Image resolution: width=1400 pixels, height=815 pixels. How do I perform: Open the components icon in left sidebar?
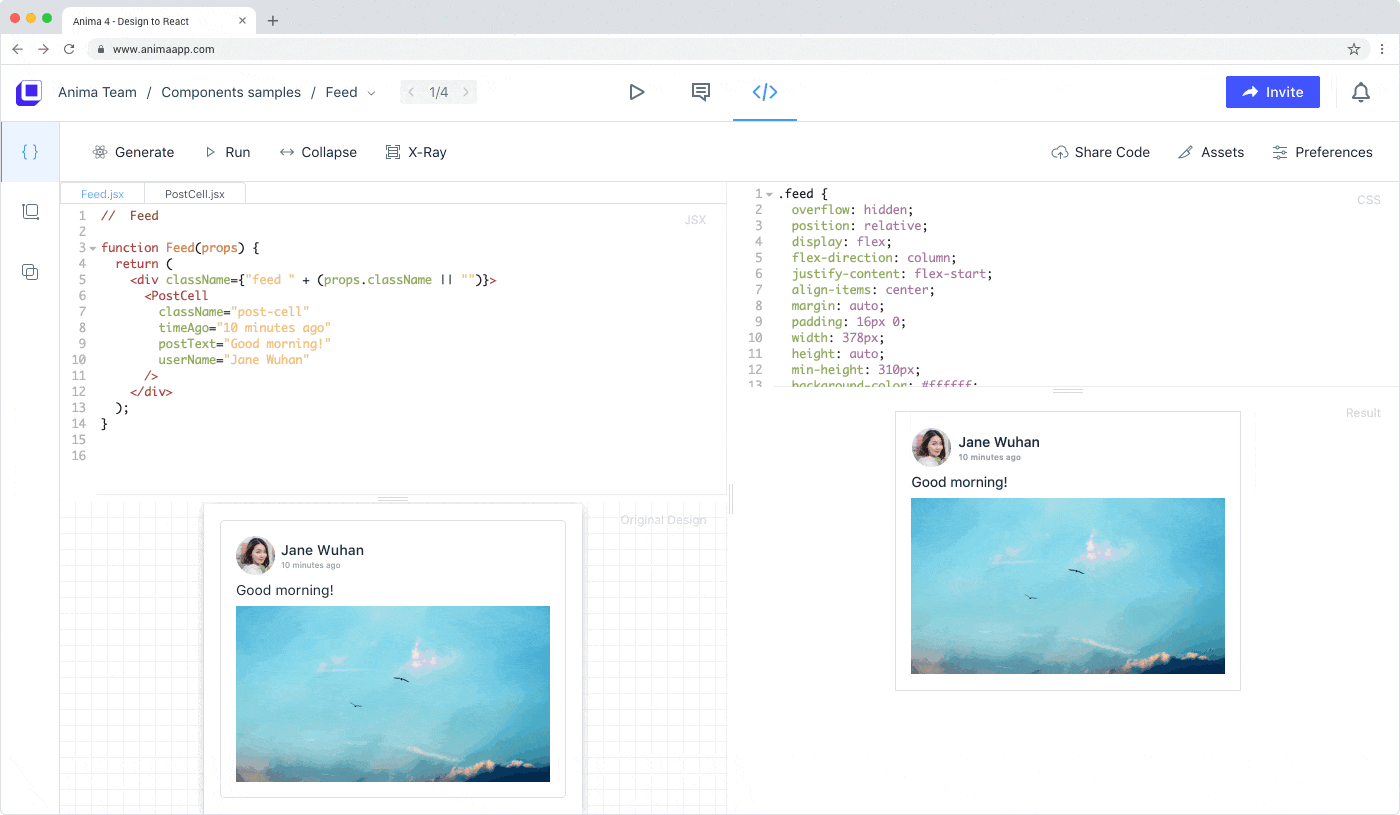[30, 272]
